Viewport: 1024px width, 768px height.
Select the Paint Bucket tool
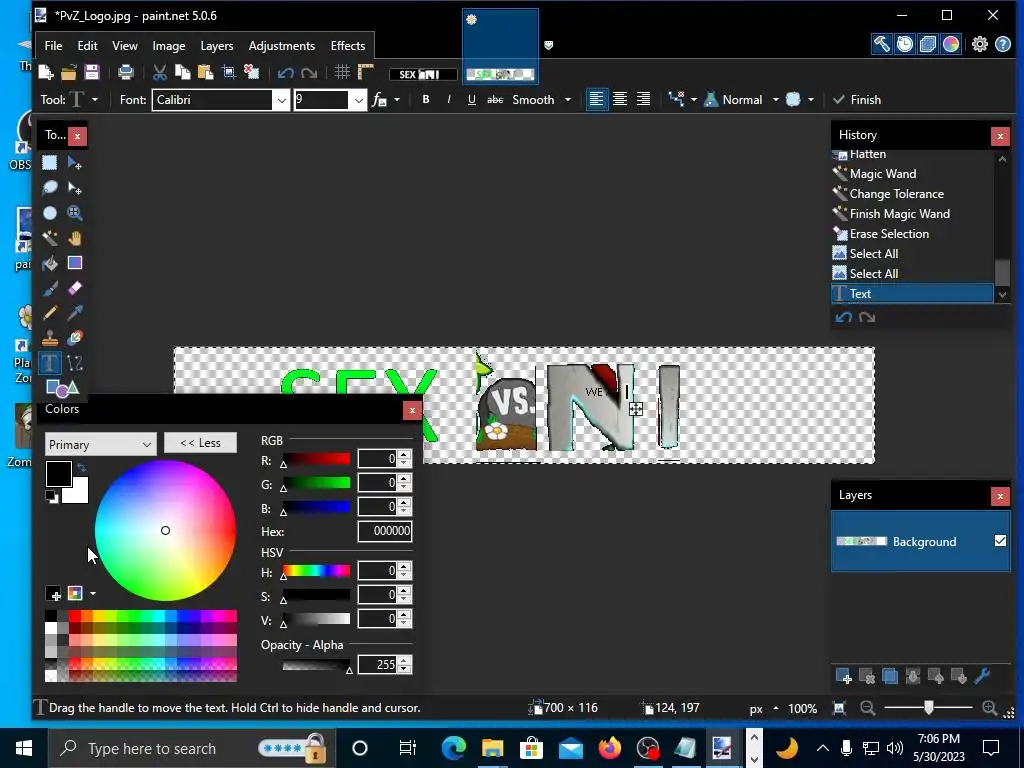coord(50,263)
